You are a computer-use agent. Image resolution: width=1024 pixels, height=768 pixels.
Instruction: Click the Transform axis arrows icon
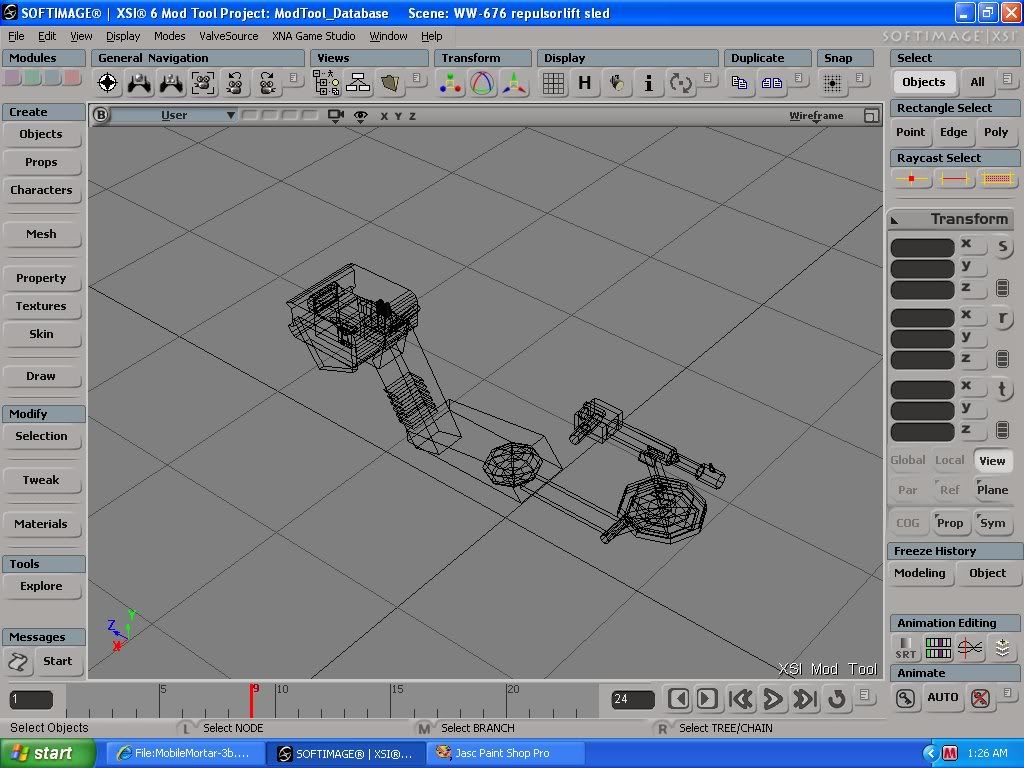514,83
